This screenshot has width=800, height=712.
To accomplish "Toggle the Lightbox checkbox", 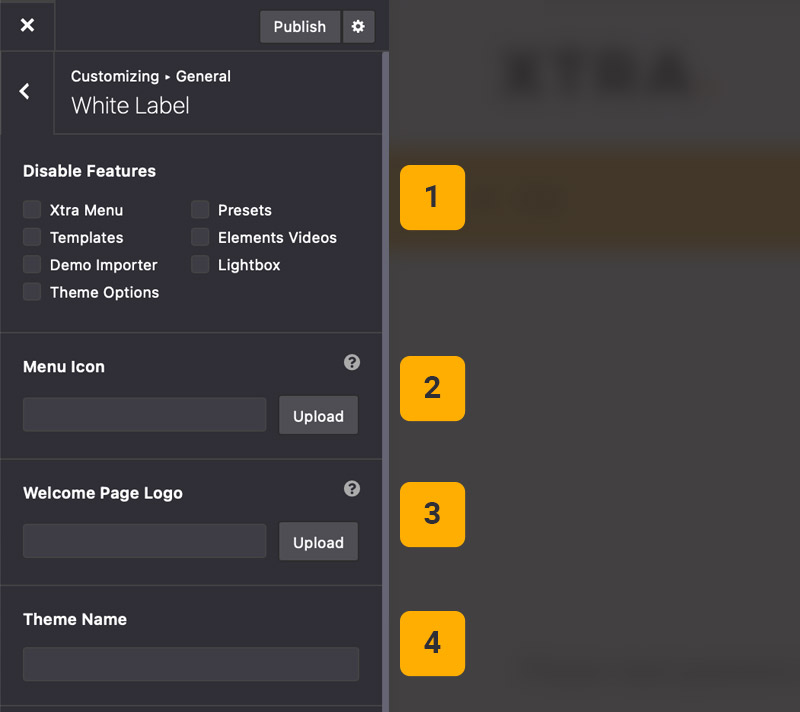I will pyautogui.click(x=201, y=265).
